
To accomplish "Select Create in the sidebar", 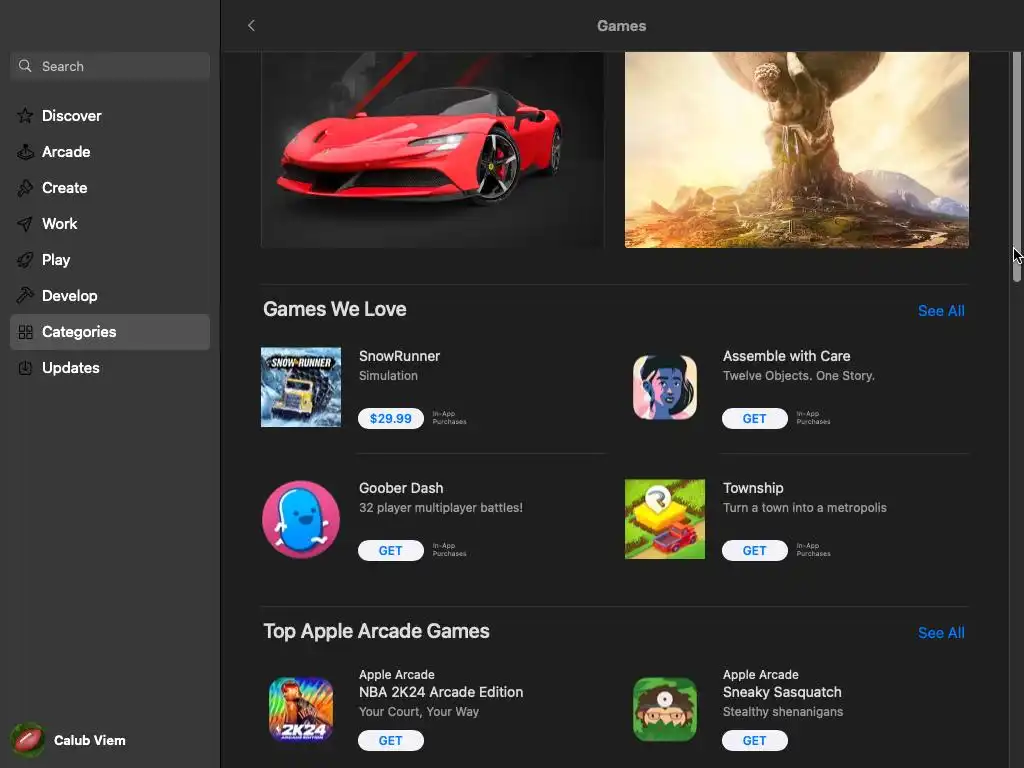I will (110, 188).
